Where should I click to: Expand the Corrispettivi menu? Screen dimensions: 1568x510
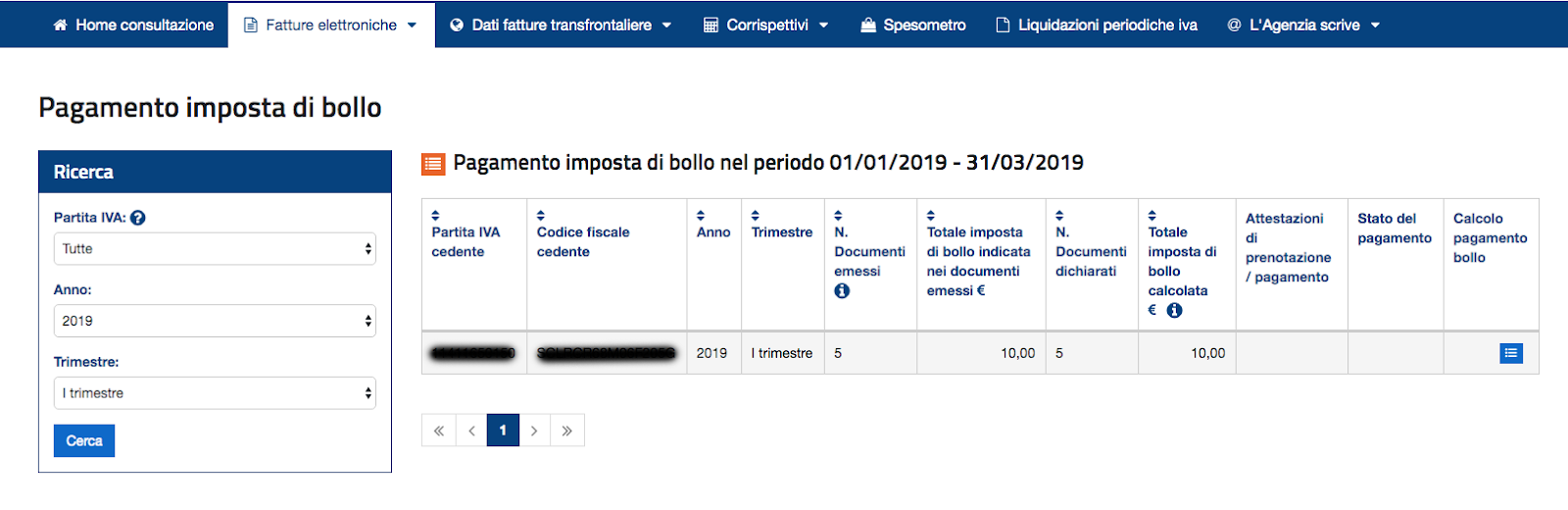tap(766, 25)
